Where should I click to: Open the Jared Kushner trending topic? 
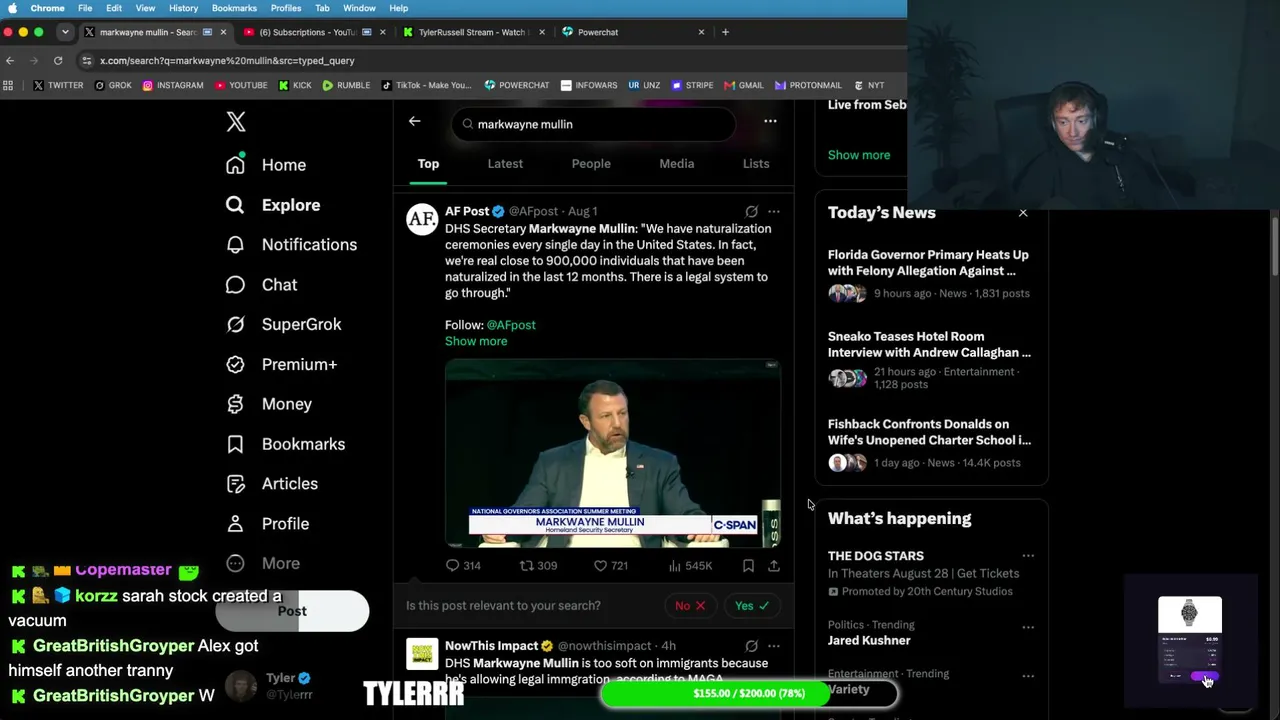(869, 641)
